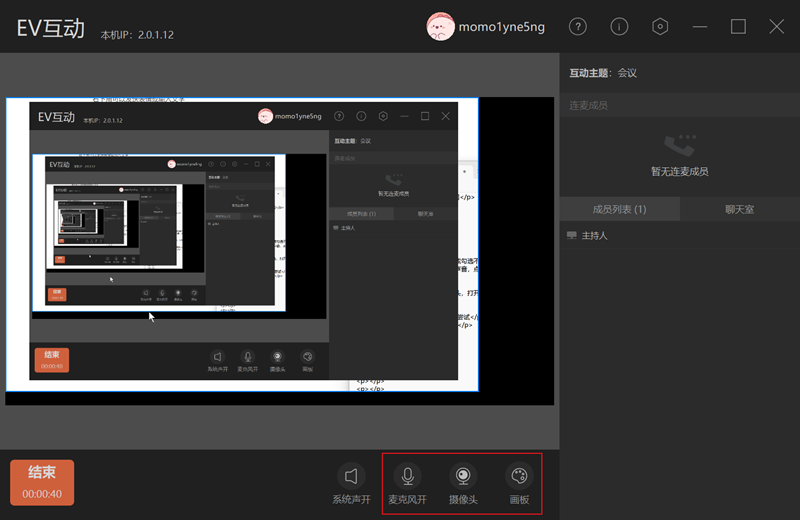Screen dimensions: 800x520
Task: Toggle system sound speaker icon
Action: point(351,476)
